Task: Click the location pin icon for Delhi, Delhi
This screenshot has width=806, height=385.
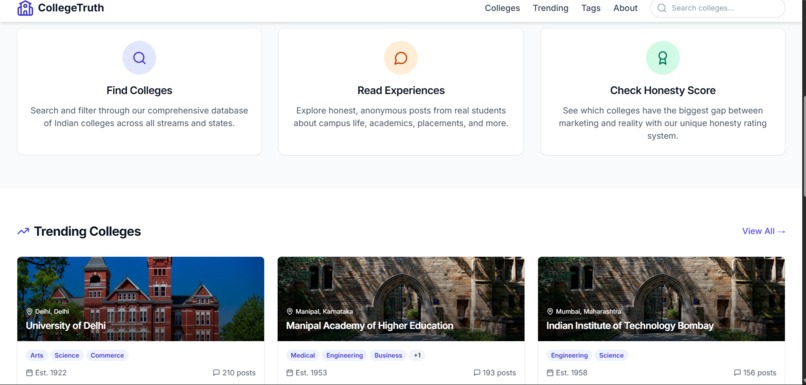Action: [x=29, y=311]
